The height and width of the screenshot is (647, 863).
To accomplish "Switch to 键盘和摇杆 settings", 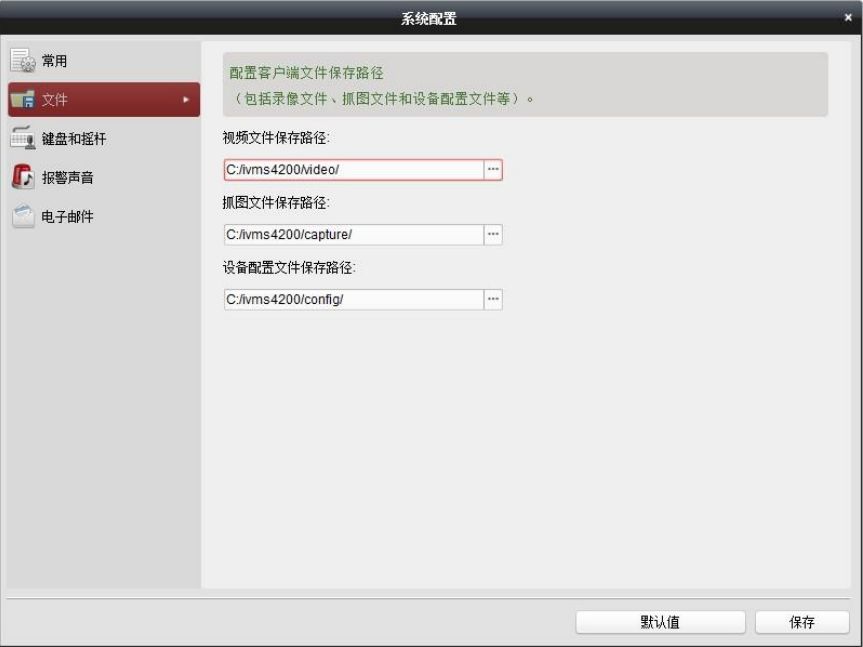I will 73,139.
